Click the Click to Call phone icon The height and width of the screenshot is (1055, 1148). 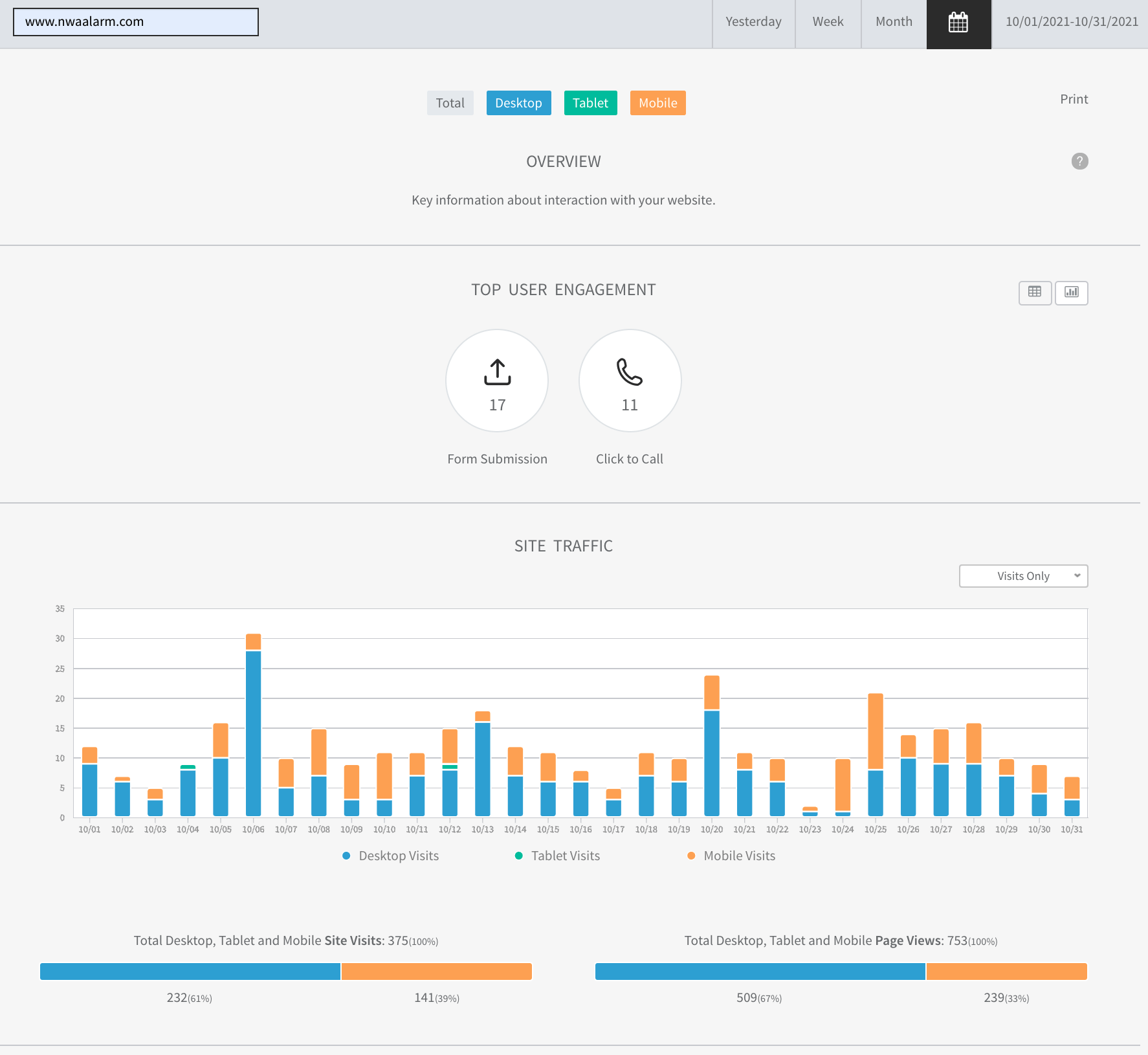tap(629, 372)
